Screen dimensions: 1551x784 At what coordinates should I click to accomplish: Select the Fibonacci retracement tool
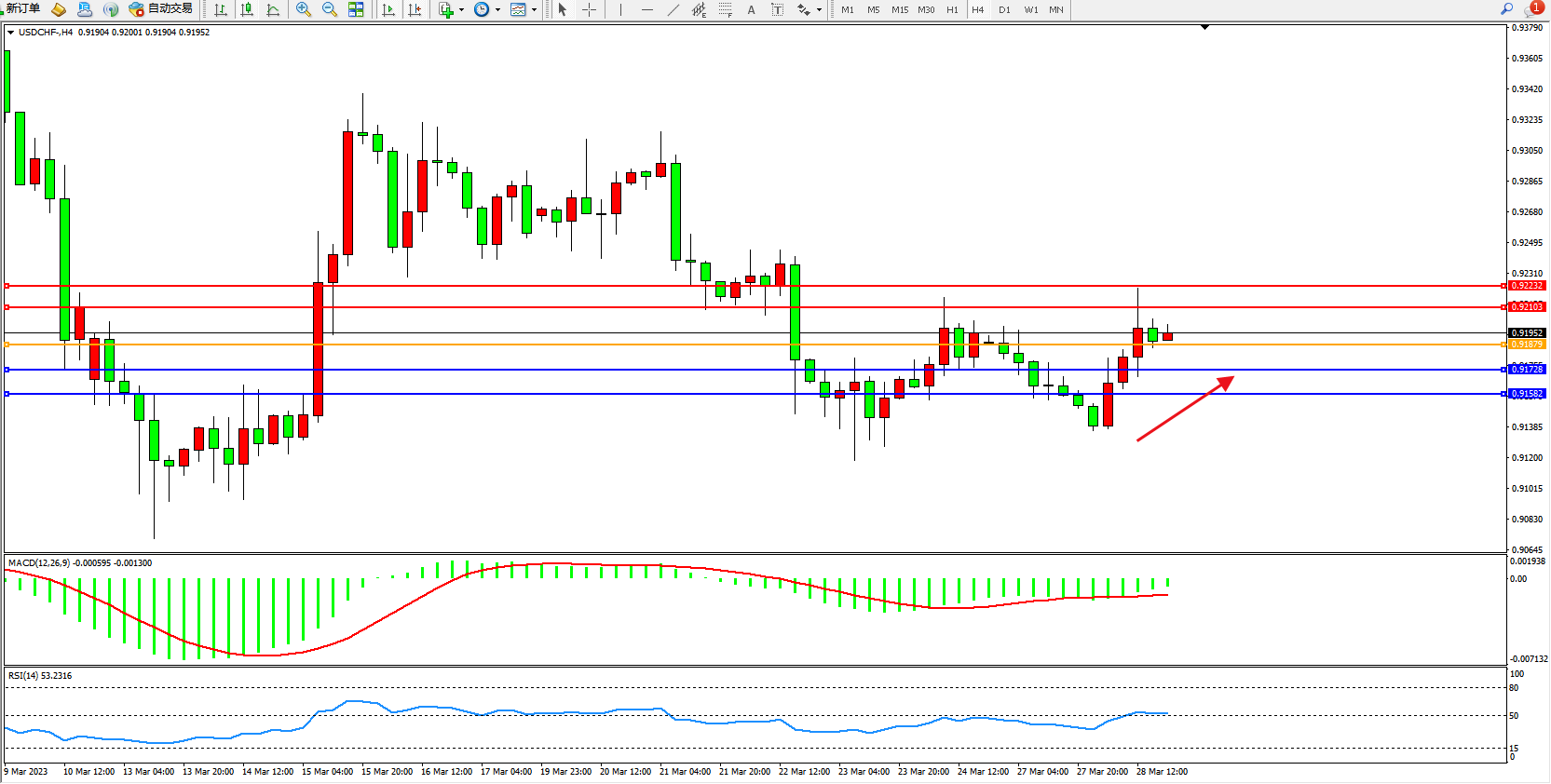pos(725,9)
